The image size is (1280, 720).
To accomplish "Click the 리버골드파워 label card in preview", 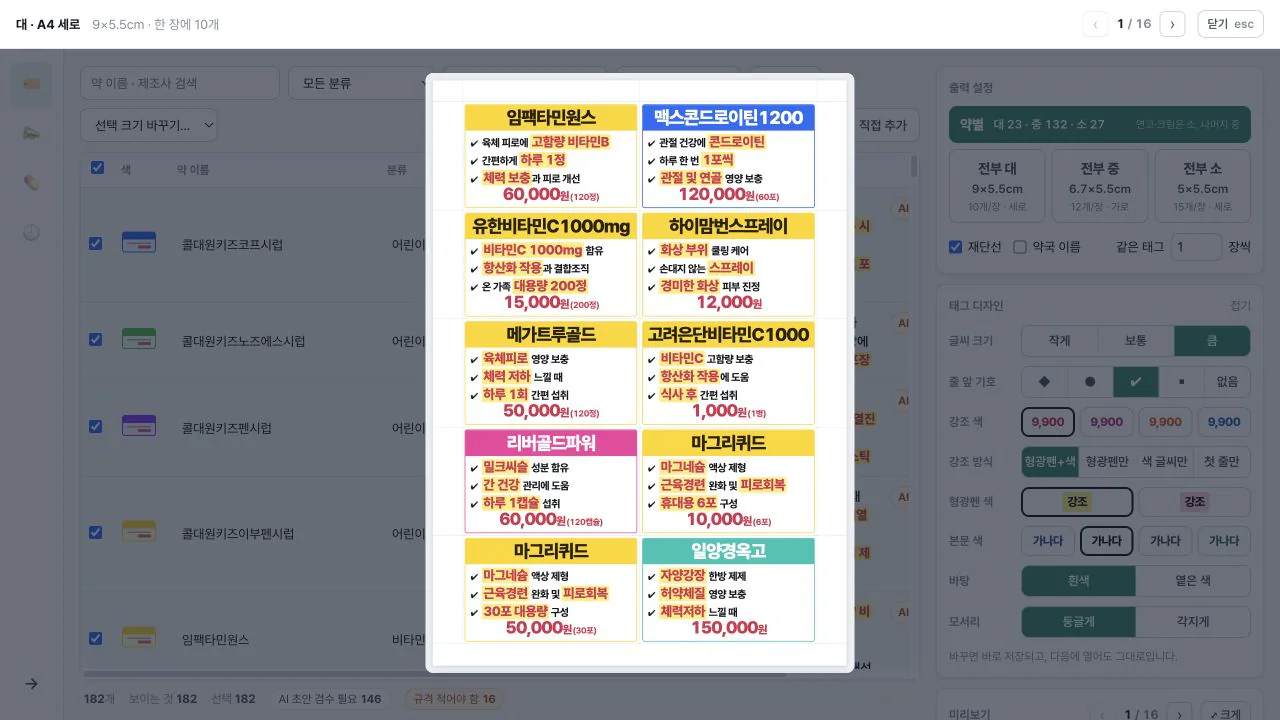I will click(x=551, y=481).
